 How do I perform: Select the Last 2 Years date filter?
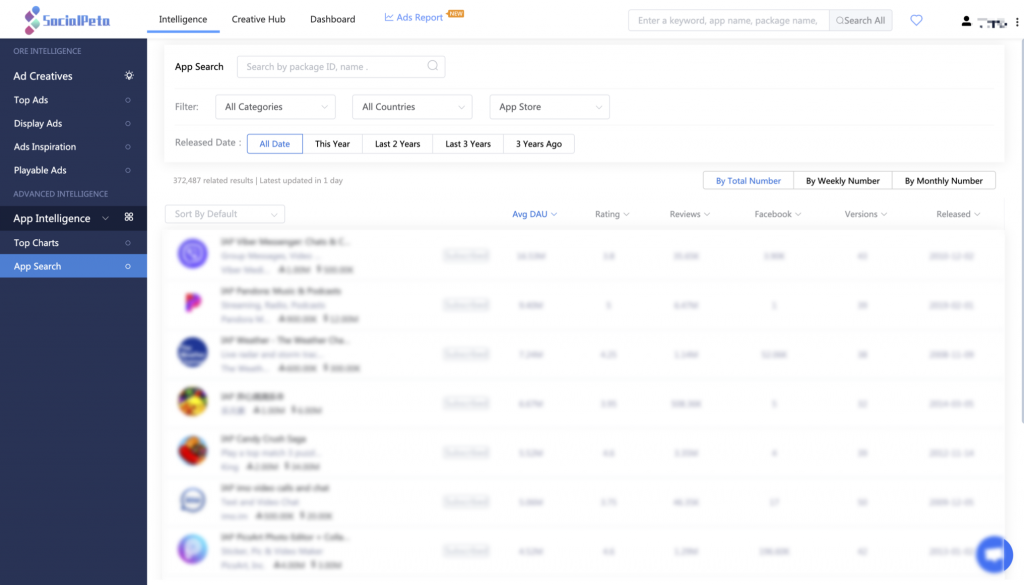point(397,144)
